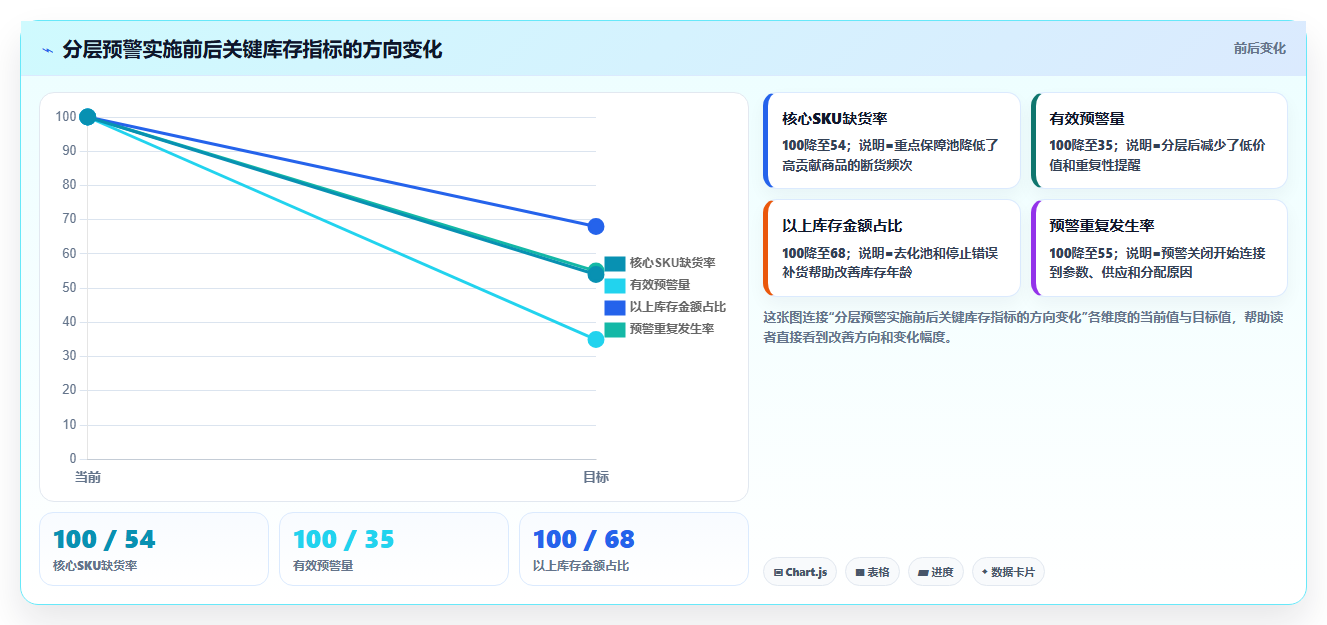1327x625 pixels.
Task: Click legend label 预警重复发生率
Action: (672, 329)
